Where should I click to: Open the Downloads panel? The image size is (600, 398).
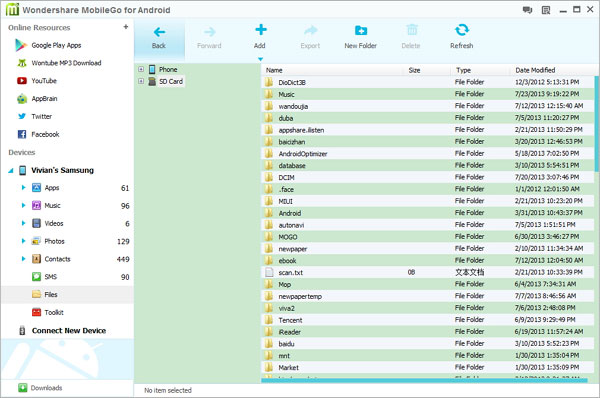click(x=46, y=388)
